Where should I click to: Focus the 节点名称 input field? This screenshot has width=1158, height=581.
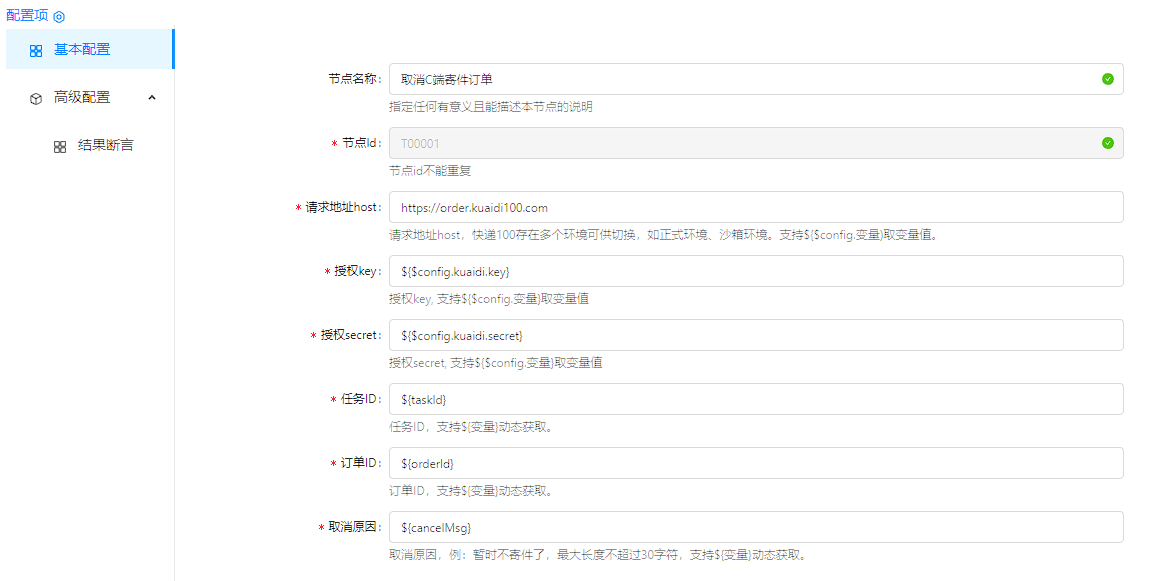[740, 79]
